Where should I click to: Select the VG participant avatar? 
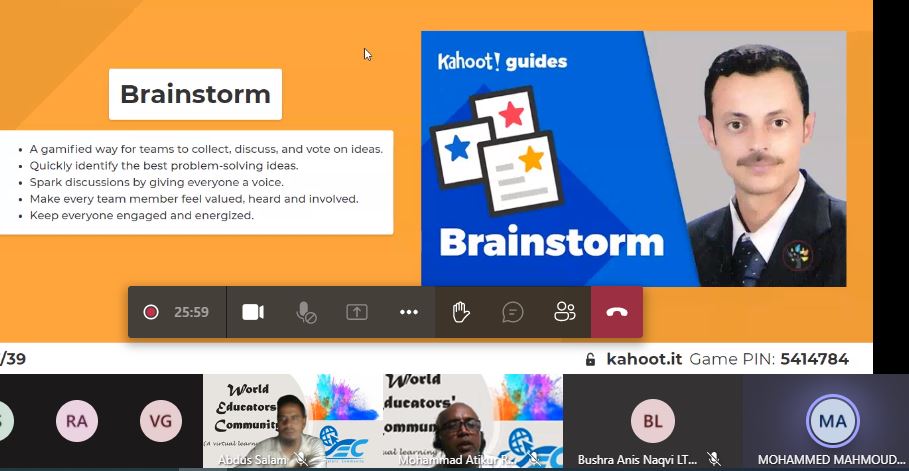pos(161,421)
